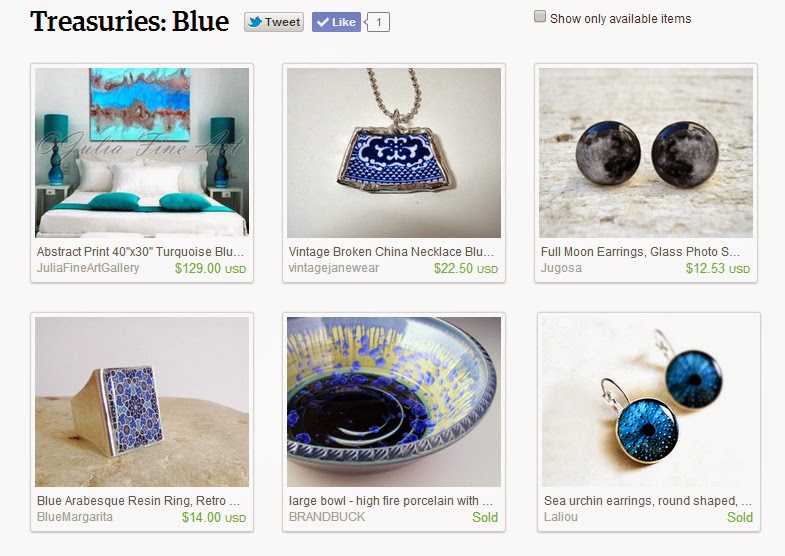
Task: Open the Blue Arabesque ring photo
Action: tap(142, 401)
